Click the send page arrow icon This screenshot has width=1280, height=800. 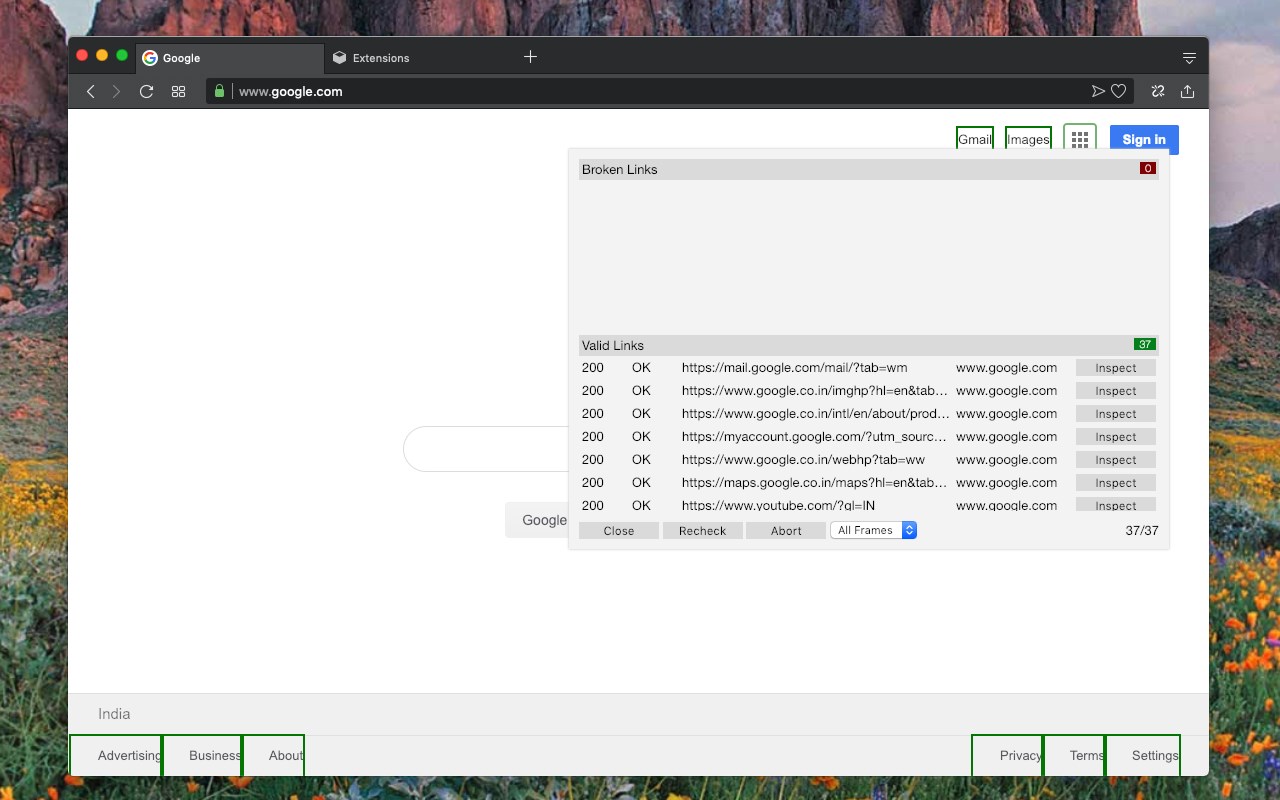click(x=1098, y=91)
